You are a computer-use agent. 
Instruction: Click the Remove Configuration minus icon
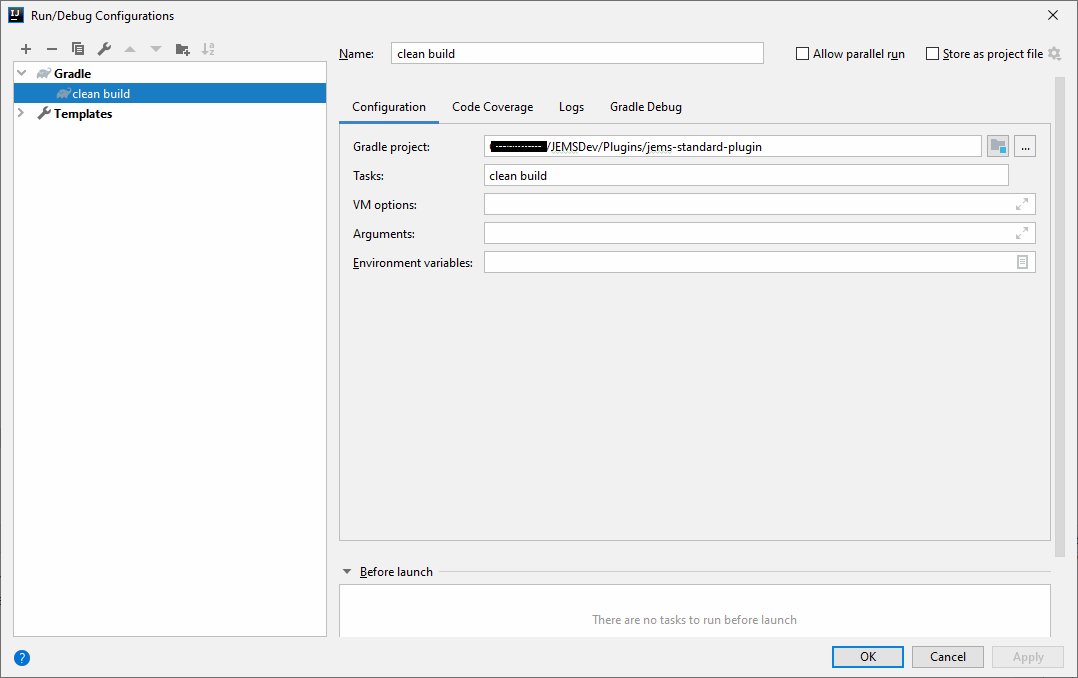point(52,49)
